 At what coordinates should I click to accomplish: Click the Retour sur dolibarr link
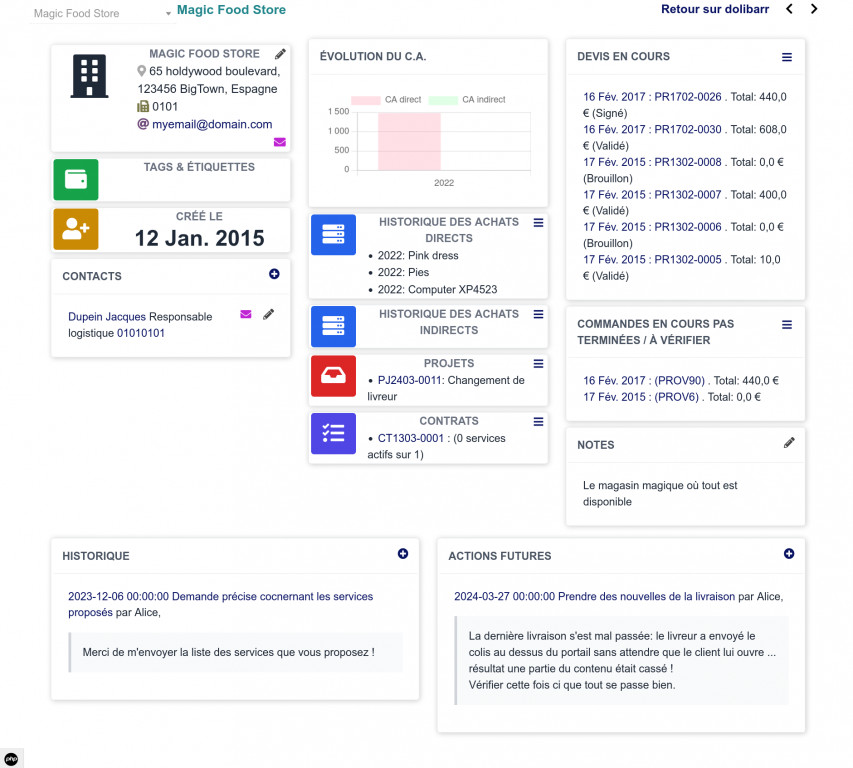click(714, 9)
